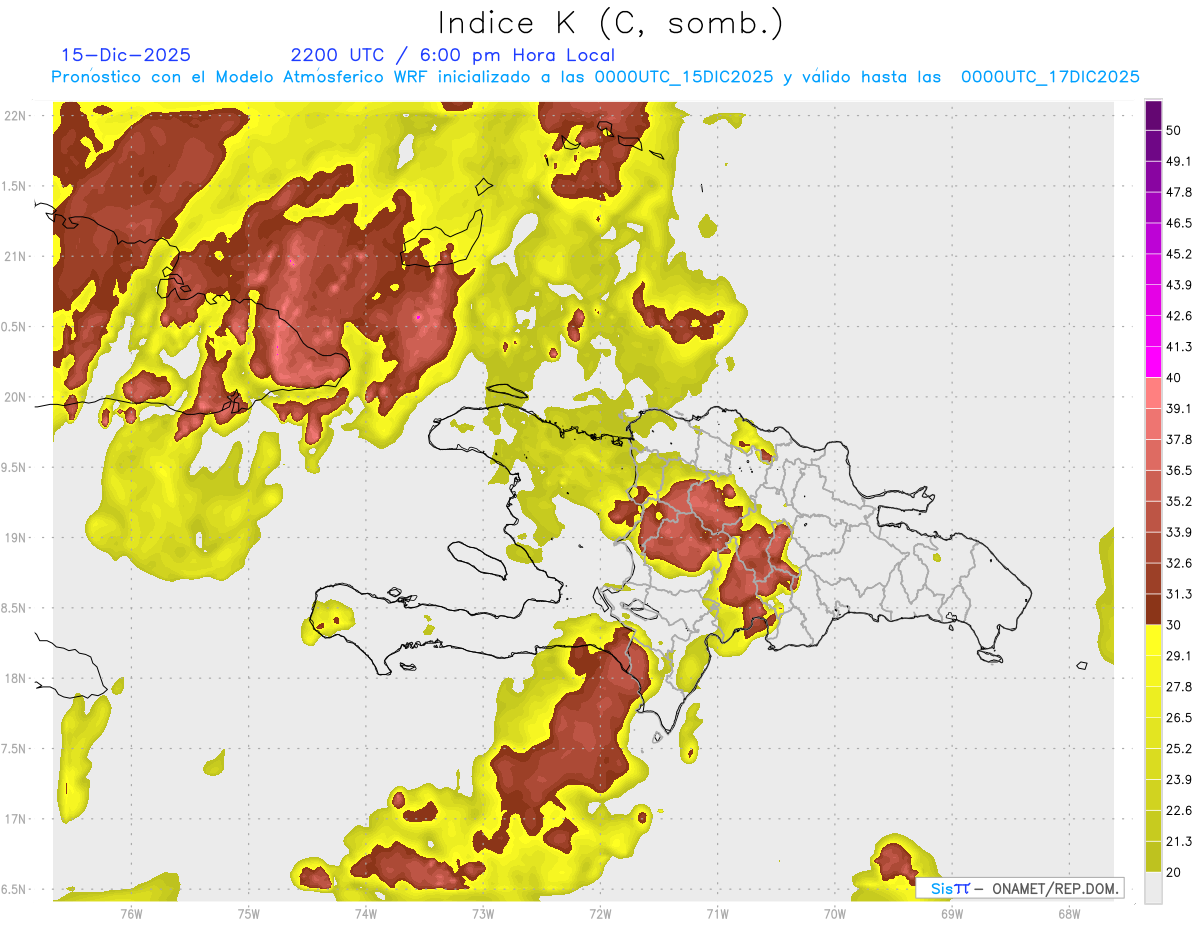Click the '70W' longitude axis label
The image size is (1200, 927).
tap(834, 914)
